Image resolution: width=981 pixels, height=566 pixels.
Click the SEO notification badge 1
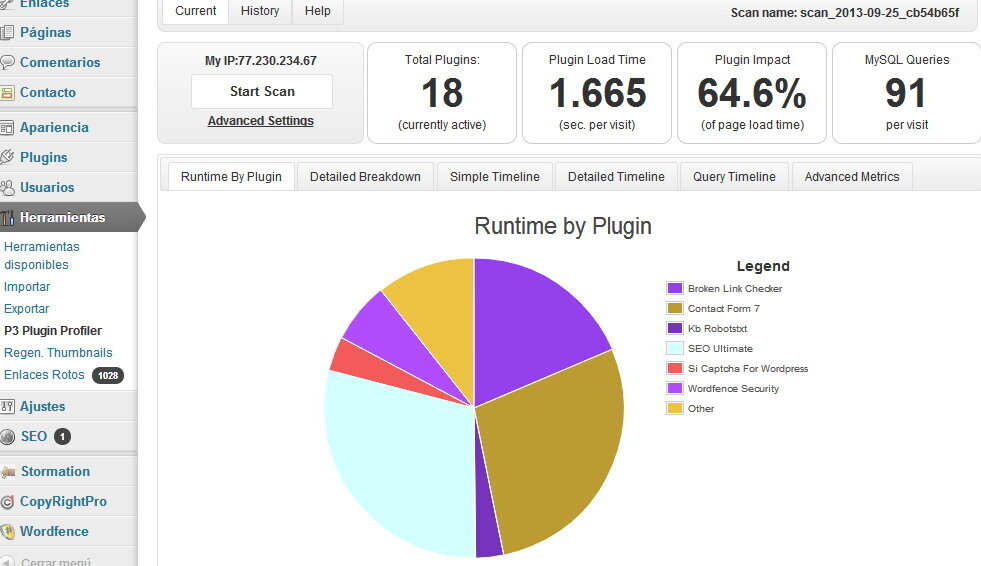(62, 437)
